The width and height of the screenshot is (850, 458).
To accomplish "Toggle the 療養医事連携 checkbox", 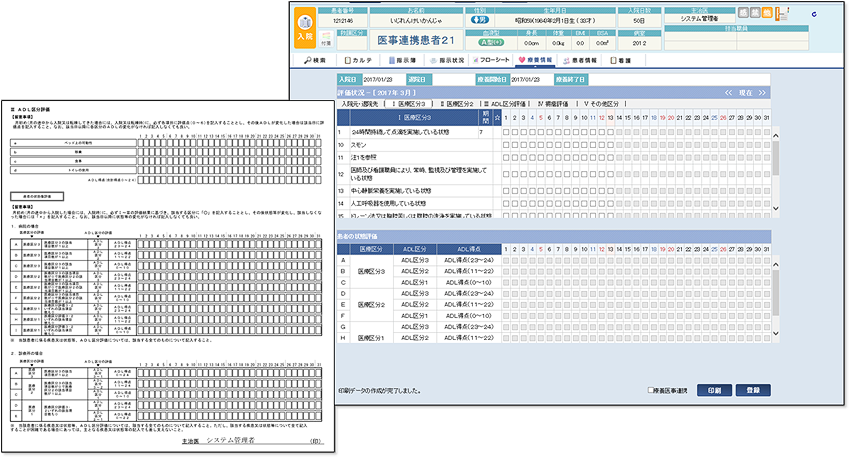I will [x=651, y=390].
